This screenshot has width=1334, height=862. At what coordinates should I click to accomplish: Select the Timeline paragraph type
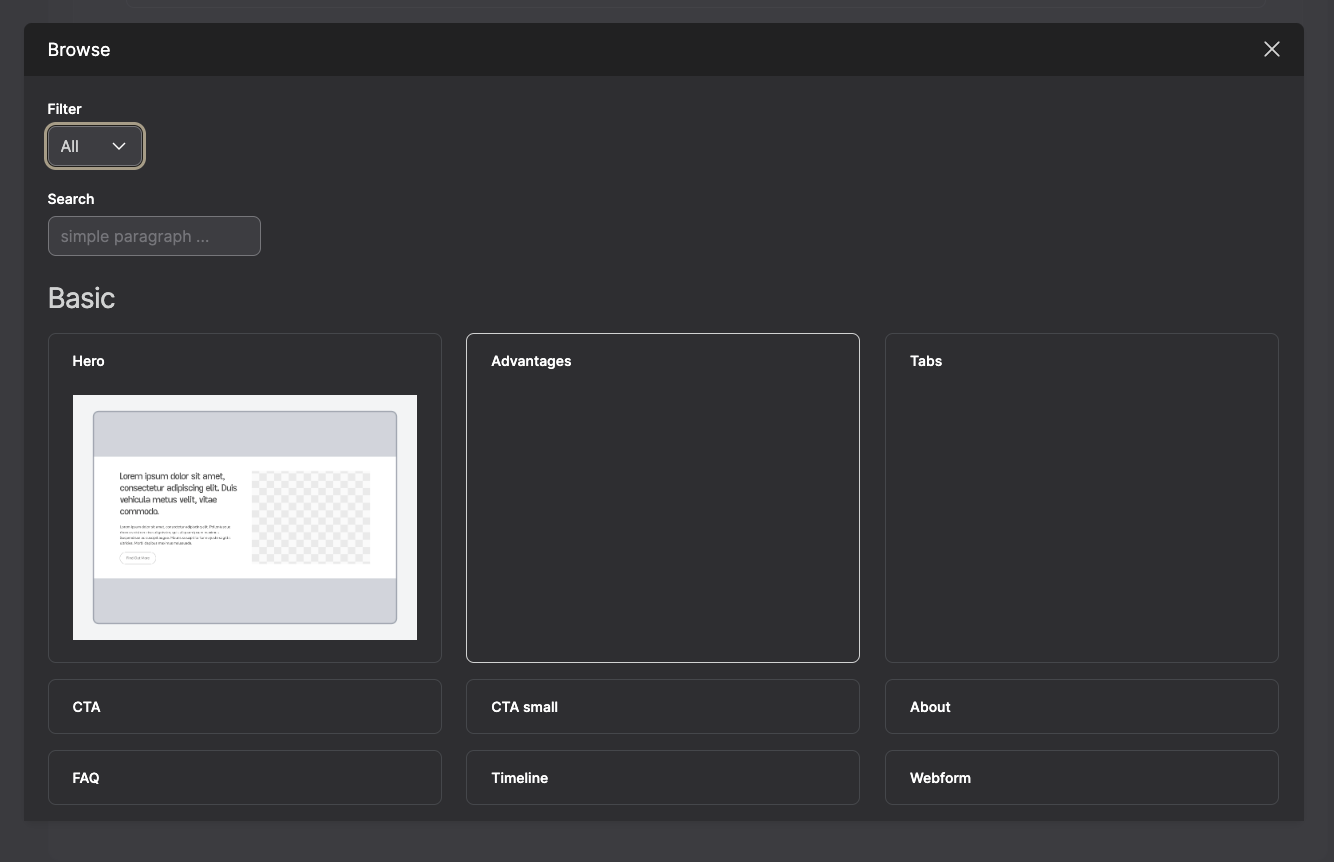point(662,777)
